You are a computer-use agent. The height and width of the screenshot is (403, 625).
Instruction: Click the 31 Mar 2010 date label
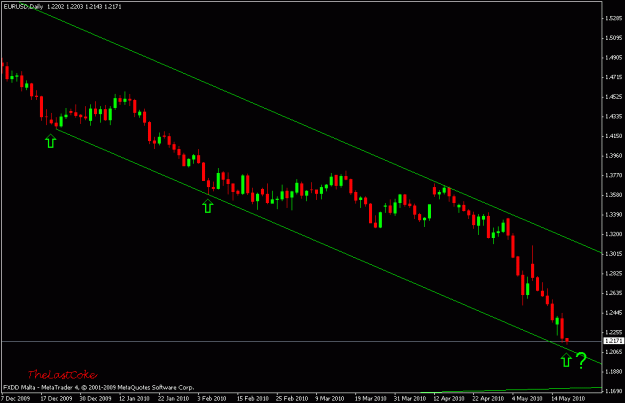pyautogui.click(x=410, y=398)
